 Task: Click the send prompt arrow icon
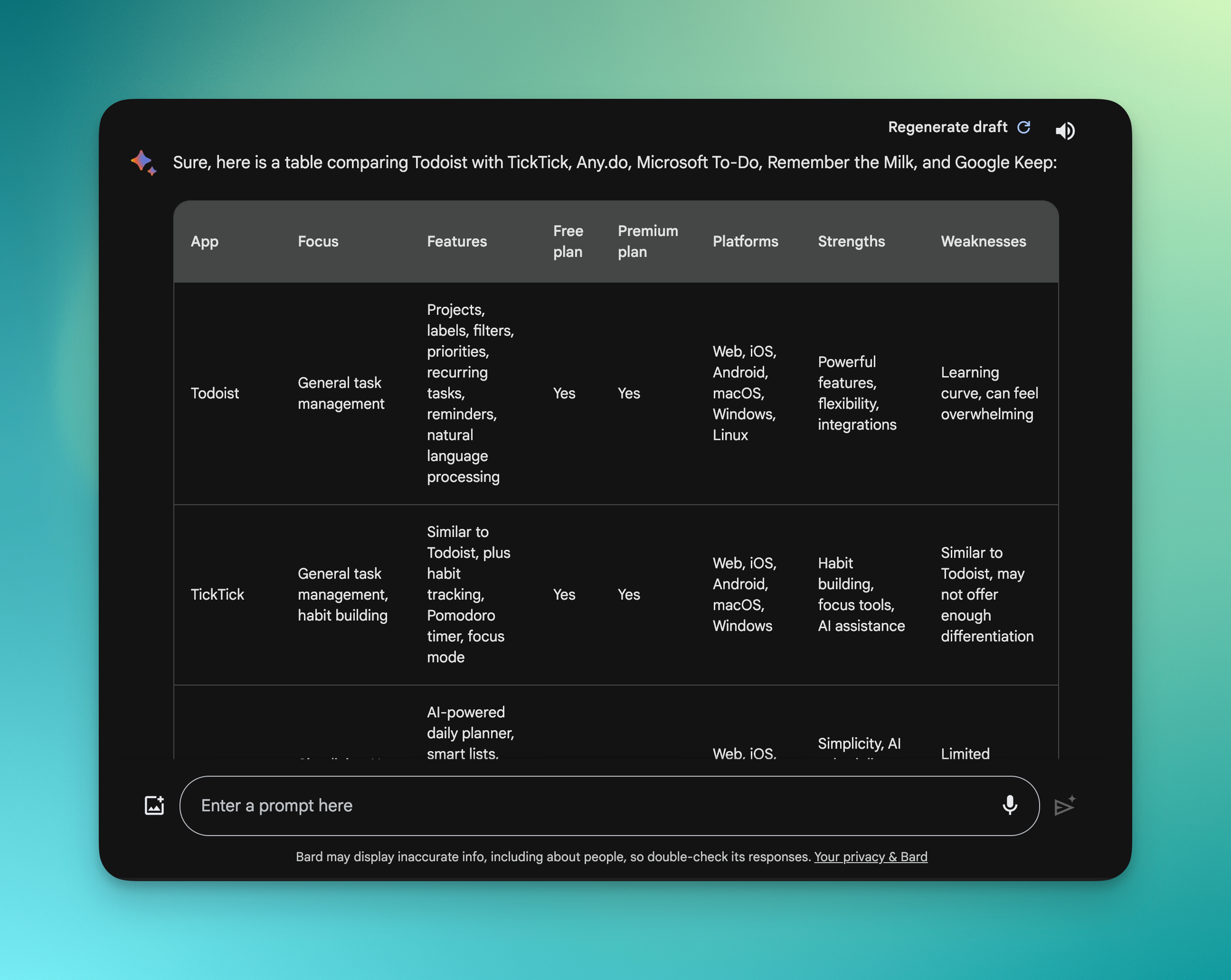[1064, 806]
